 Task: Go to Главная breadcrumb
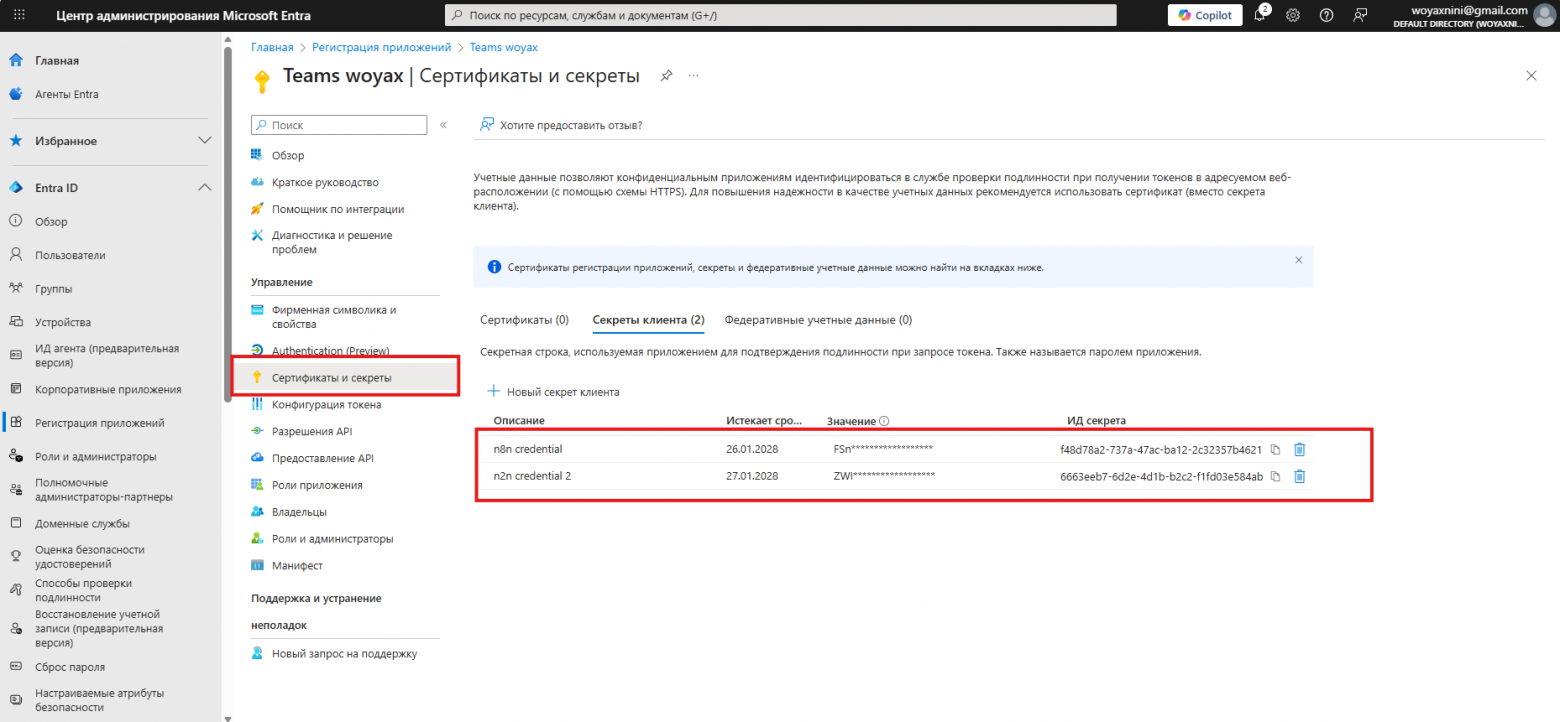click(272, 47)
